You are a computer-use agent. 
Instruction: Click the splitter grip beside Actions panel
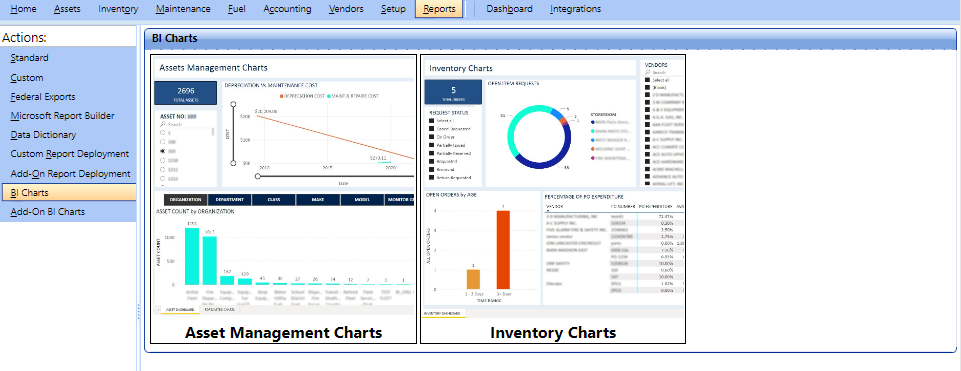click(x=139, y=311)
